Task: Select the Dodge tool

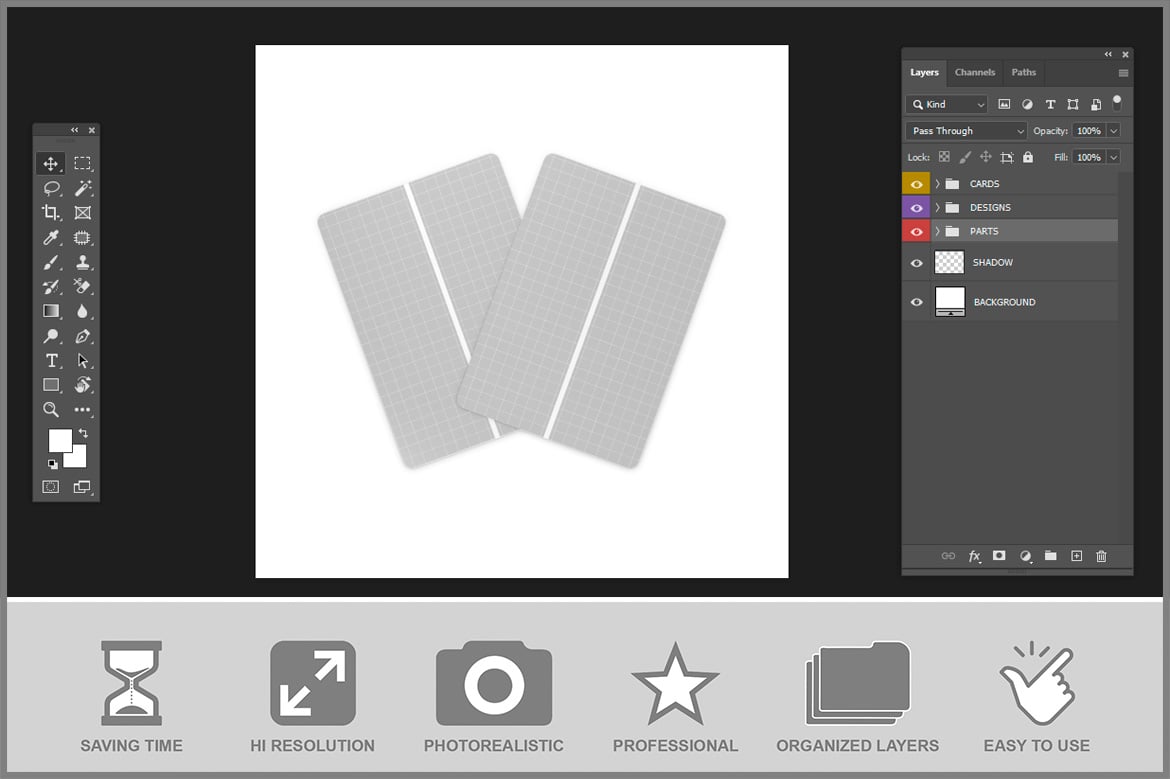Action: 51,336
